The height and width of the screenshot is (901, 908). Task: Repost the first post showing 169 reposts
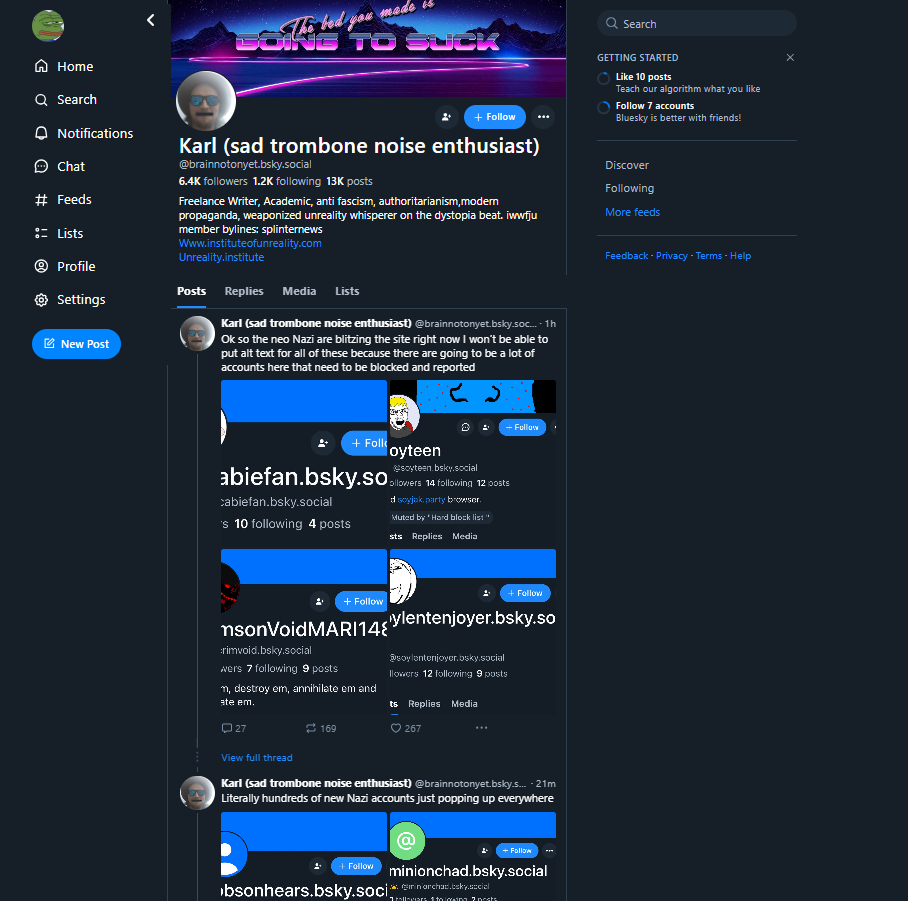pyautogui.click(x=321, y=728)
